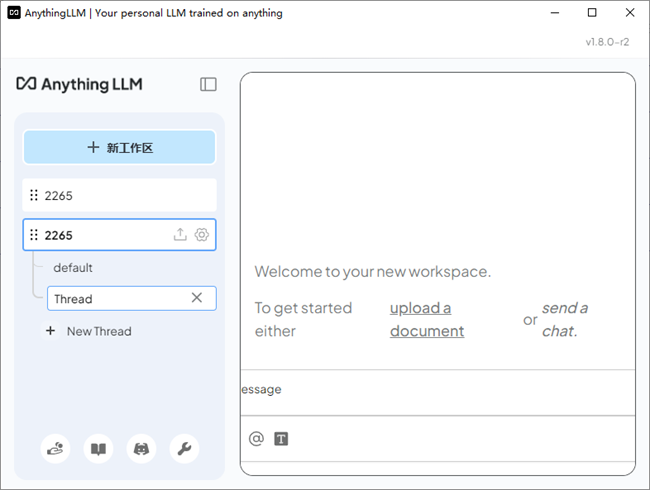Viewport: 650px width, 490px height.
Task: Click the drag handle of the selected 2265 workspace
Action: point(34,235)
